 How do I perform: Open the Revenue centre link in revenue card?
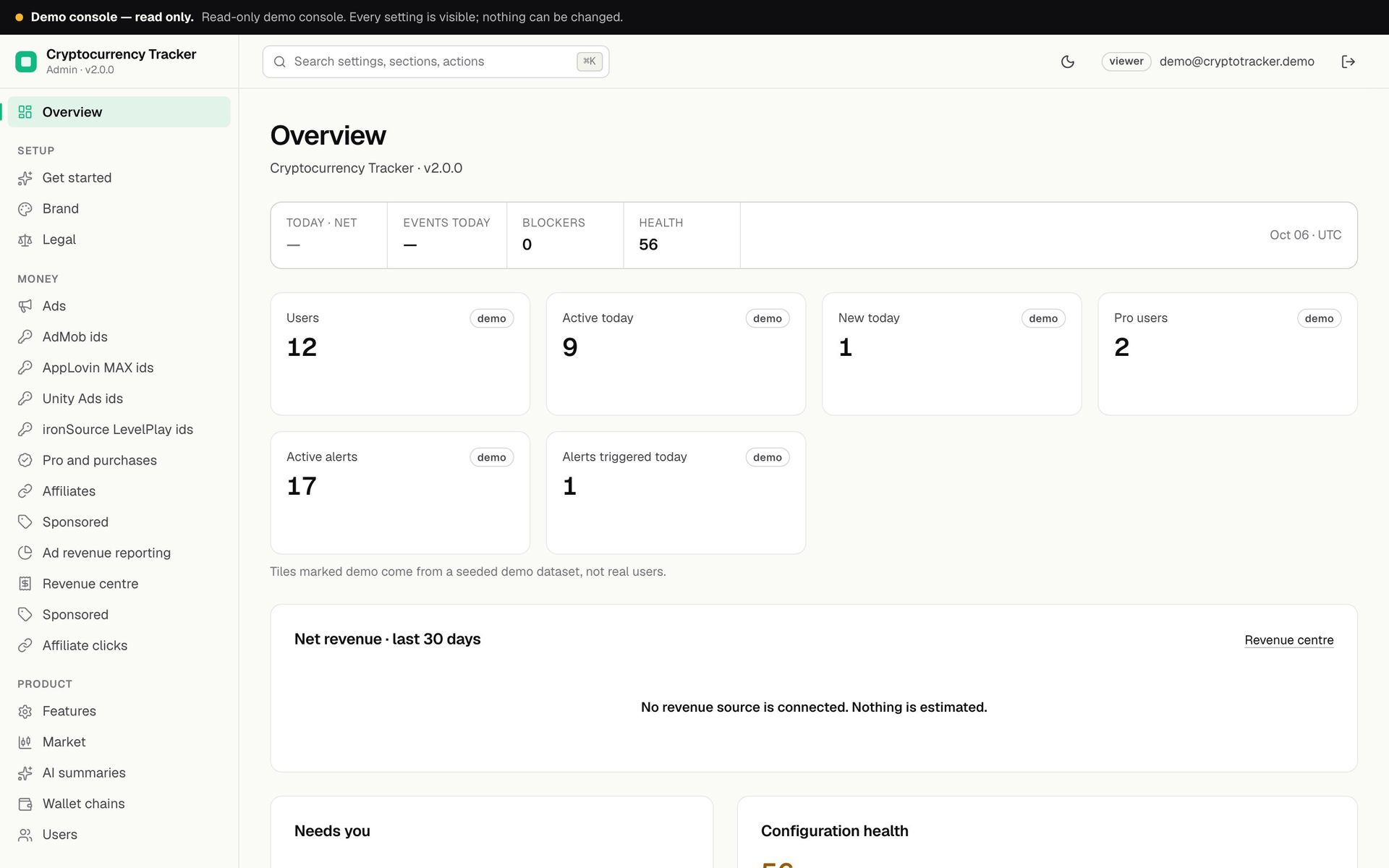1288,640
